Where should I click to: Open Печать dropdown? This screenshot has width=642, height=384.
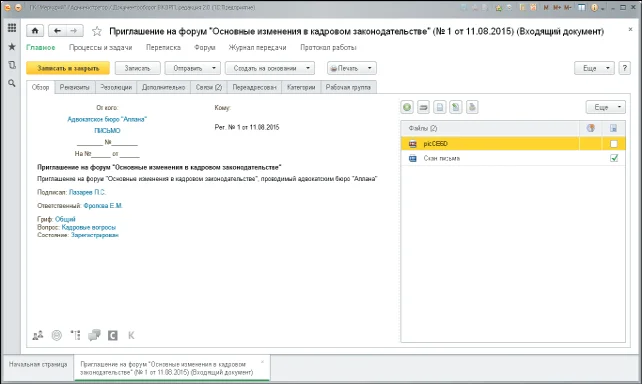[352, 68]
